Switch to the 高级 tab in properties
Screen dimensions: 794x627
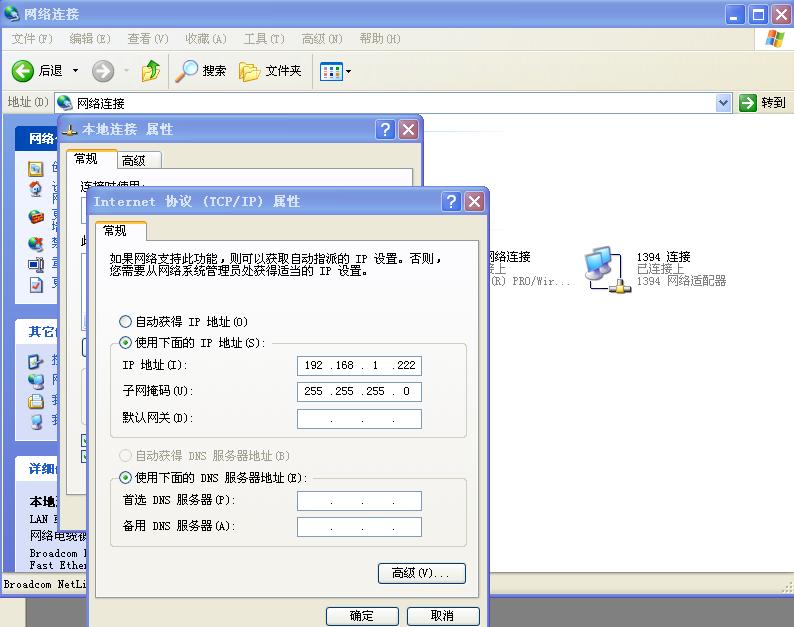point(133,160)
